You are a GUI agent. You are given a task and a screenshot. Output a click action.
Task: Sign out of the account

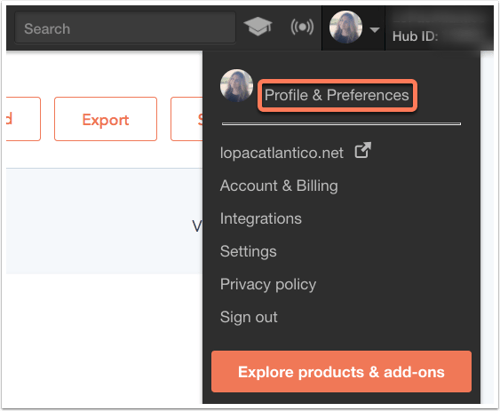click(x=249, y=317)
